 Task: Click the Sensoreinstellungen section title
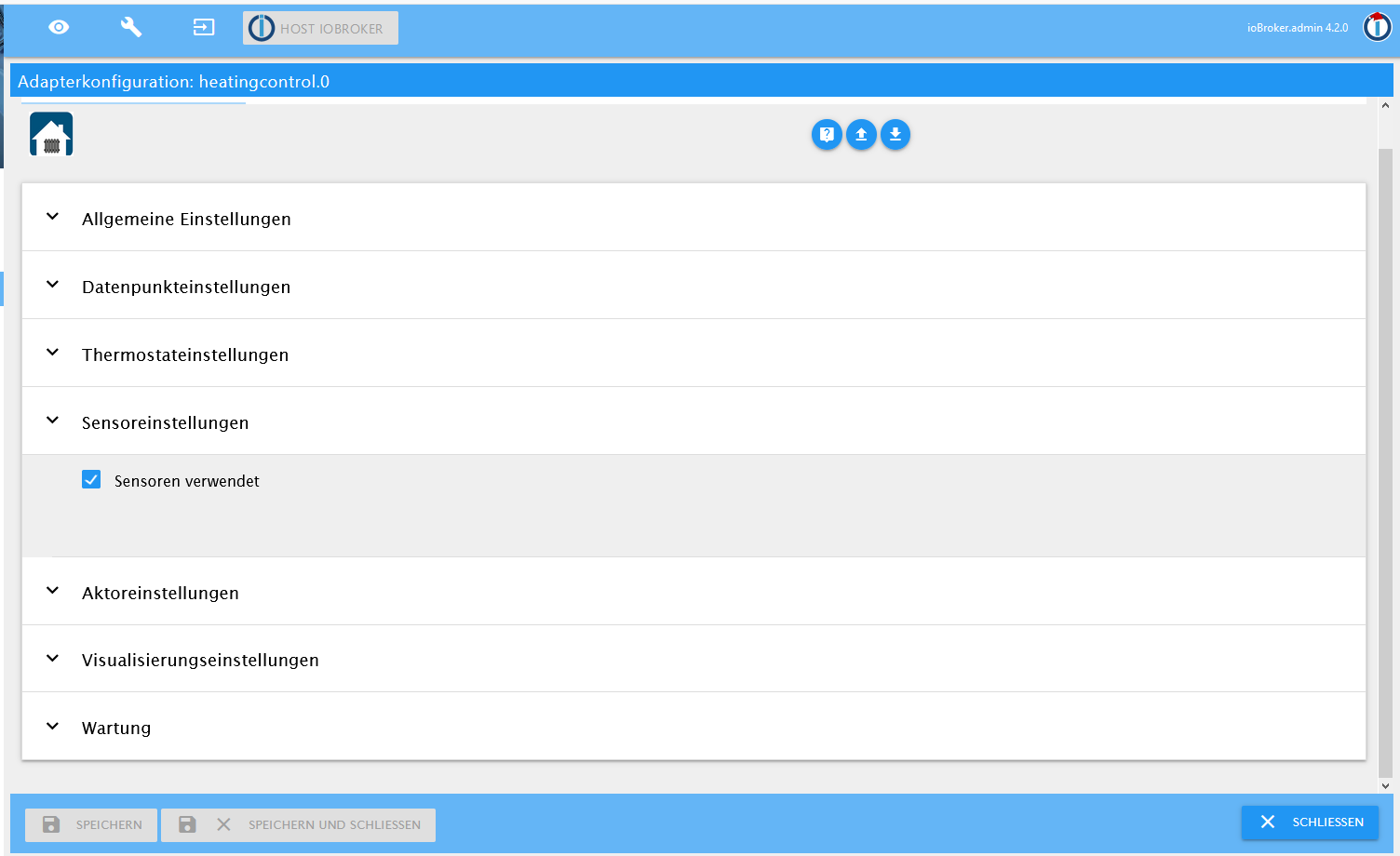[166, 422]
